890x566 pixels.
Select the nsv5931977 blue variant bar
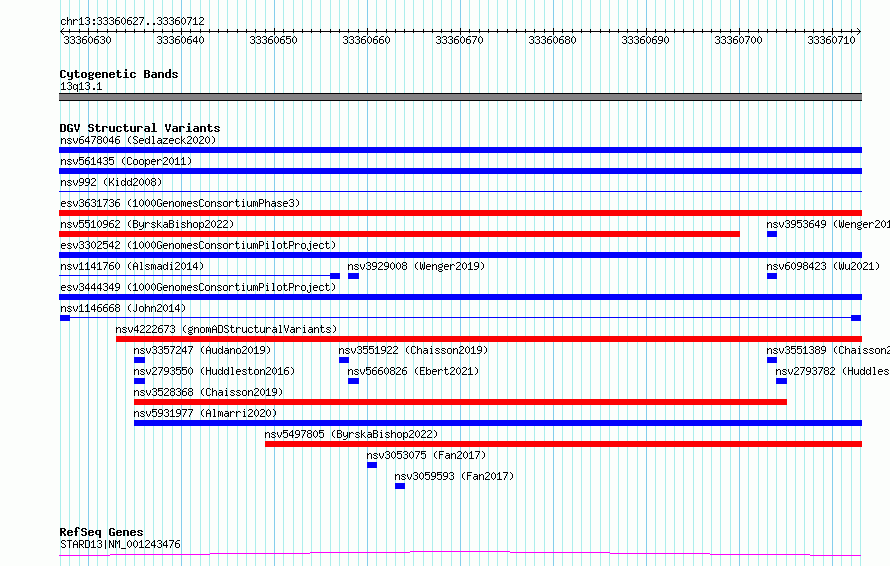(x=498, y=423)
